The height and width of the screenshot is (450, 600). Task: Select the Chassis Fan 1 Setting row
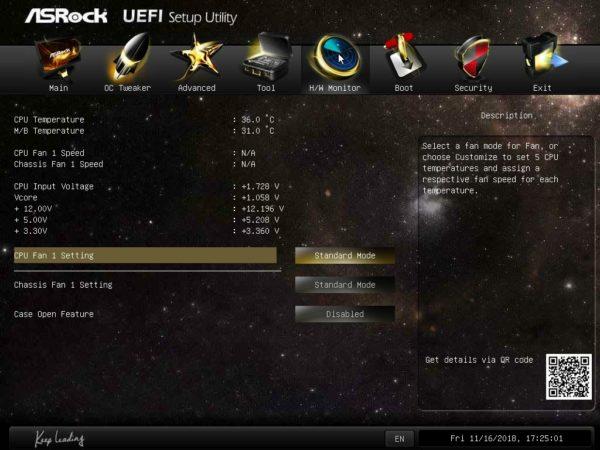(145, 285)
